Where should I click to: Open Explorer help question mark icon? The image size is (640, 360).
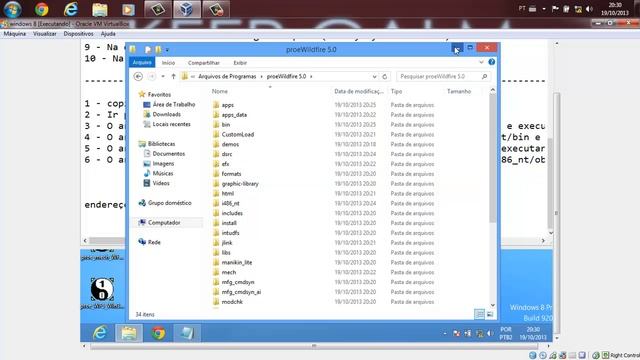pyautogui.click(x=491, y=62)
